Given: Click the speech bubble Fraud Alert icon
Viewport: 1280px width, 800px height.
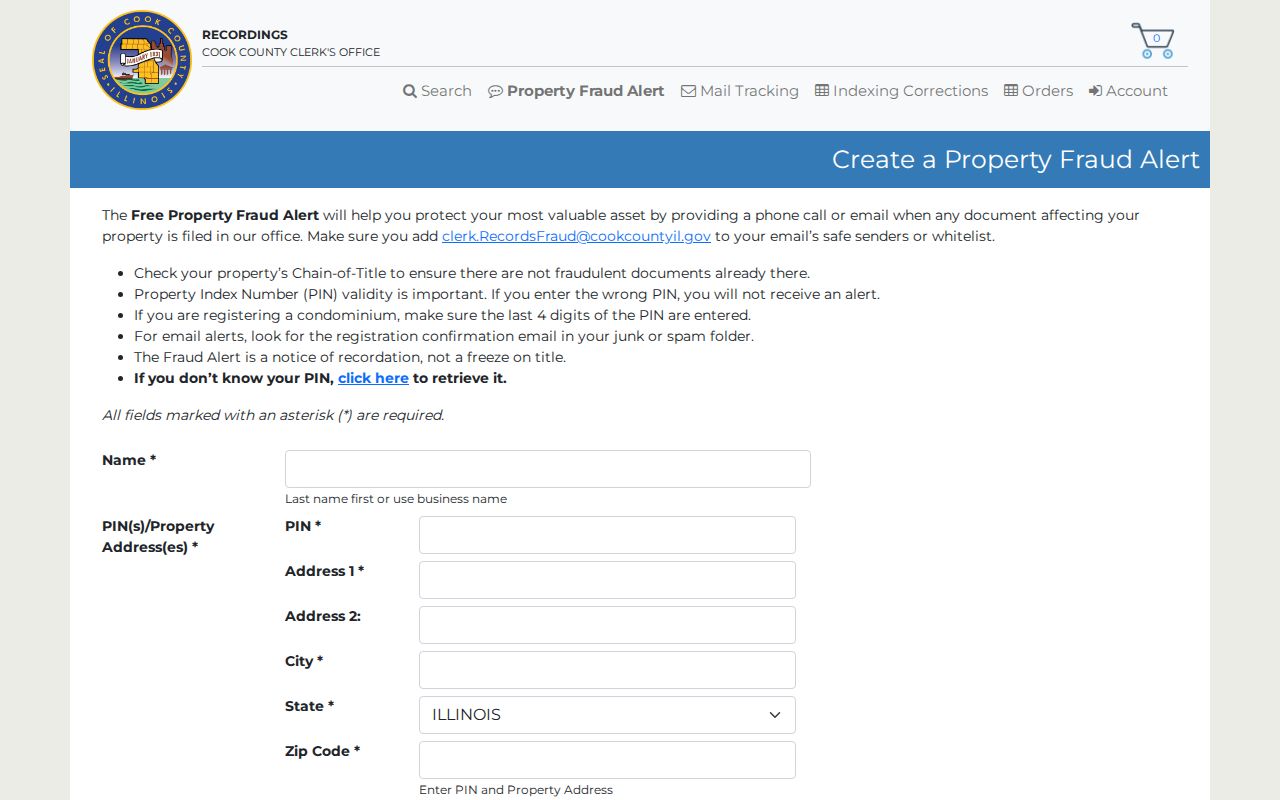Looking at the screenshot, I should point(495,91).
